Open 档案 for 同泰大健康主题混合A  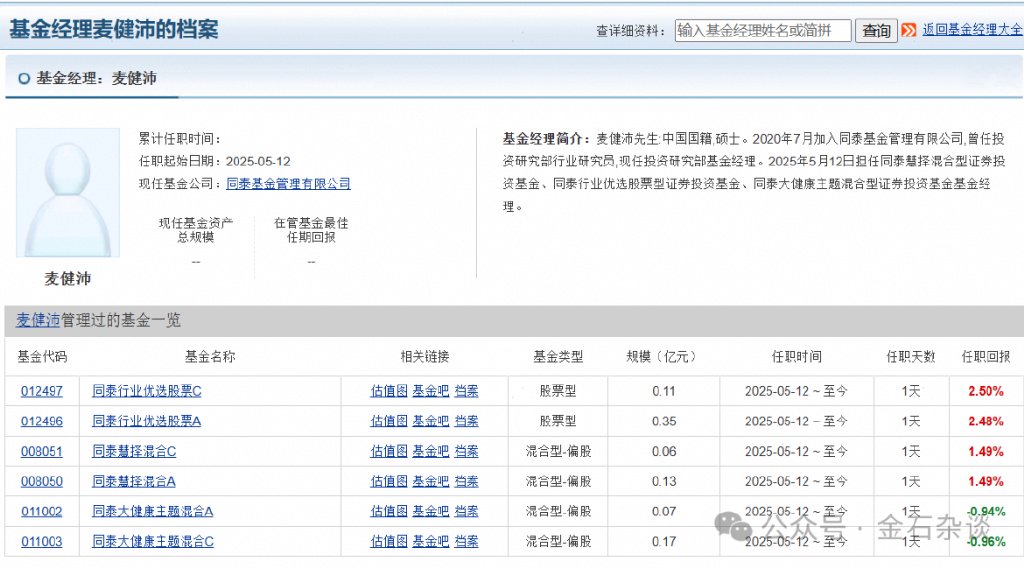466,511
